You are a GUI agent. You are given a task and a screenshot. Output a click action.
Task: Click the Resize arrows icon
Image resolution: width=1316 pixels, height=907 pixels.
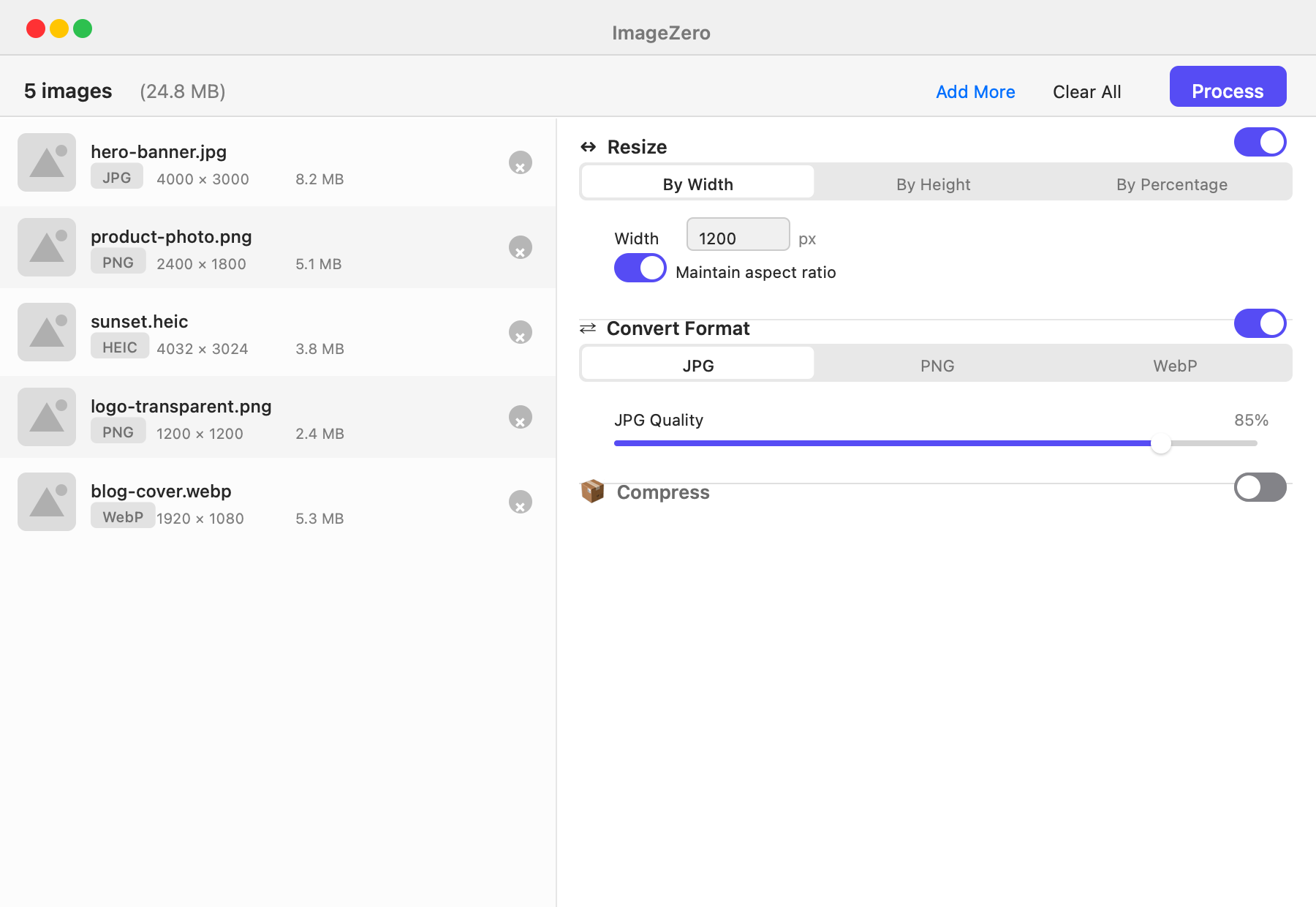point(588,147)
